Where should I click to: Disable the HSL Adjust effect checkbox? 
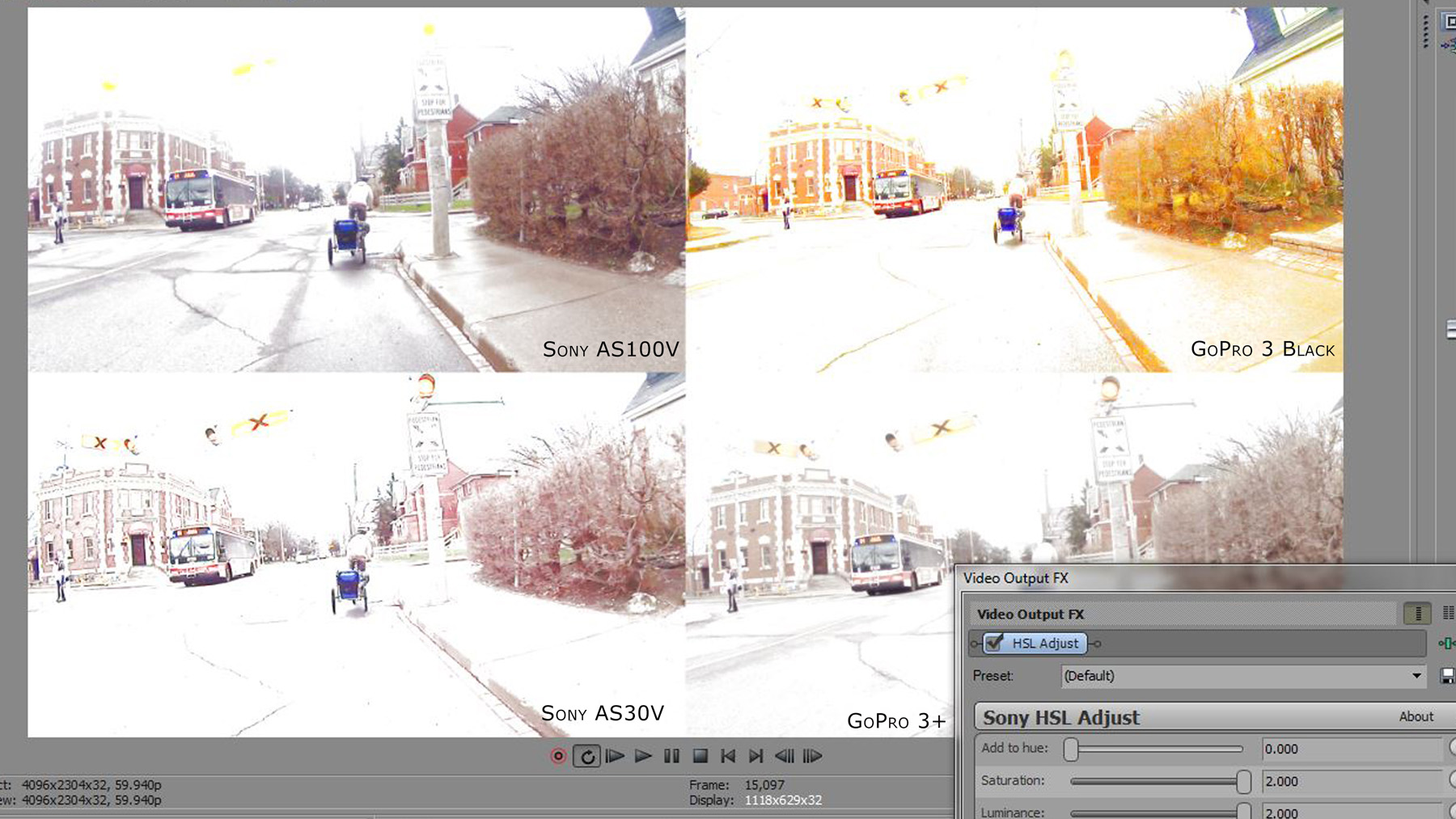(995, 643)
